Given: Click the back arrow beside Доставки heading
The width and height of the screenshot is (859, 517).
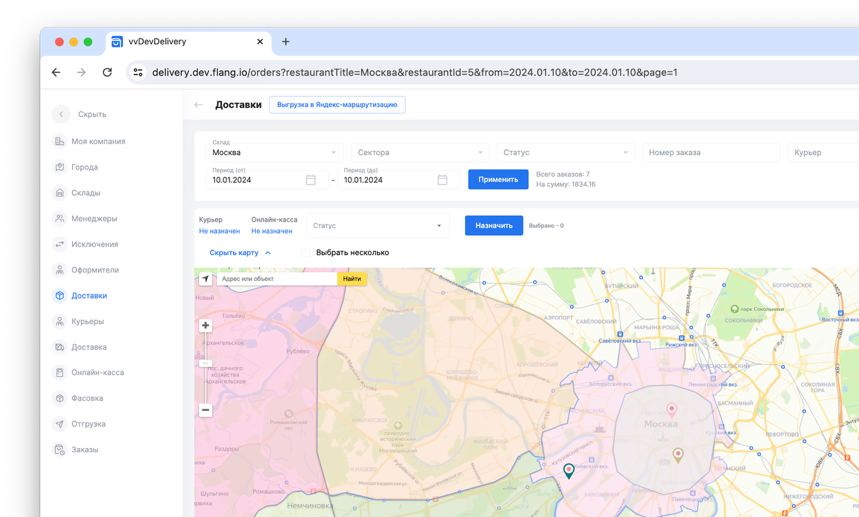Looking at the screenshot, I should pyautogui.click(x=198, y=105).
